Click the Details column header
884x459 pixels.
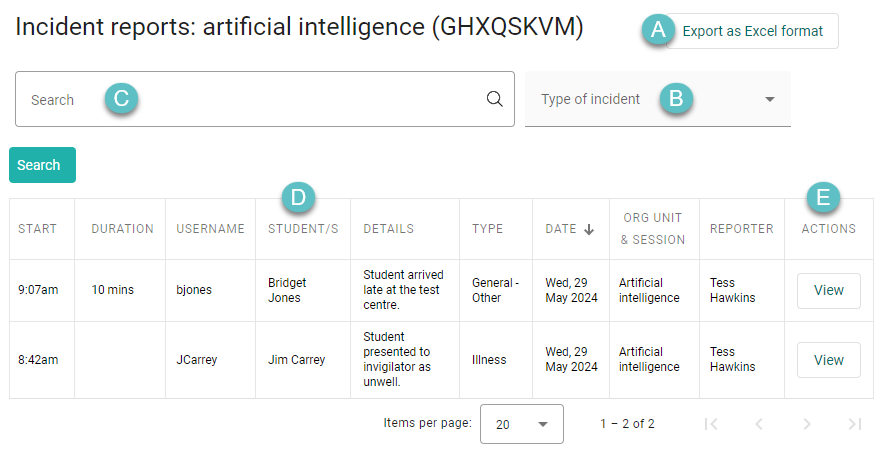(388, 229)
